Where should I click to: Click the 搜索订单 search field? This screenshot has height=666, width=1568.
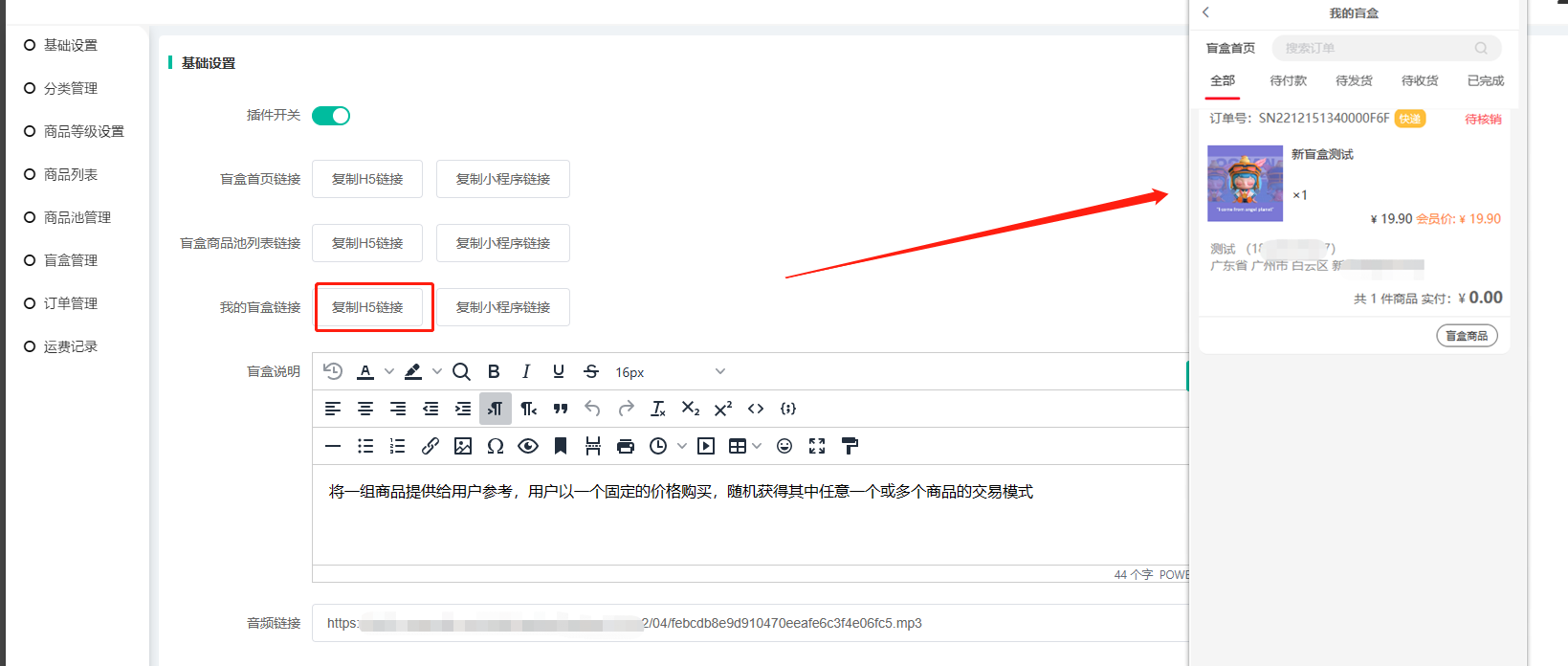point(1378,48)
